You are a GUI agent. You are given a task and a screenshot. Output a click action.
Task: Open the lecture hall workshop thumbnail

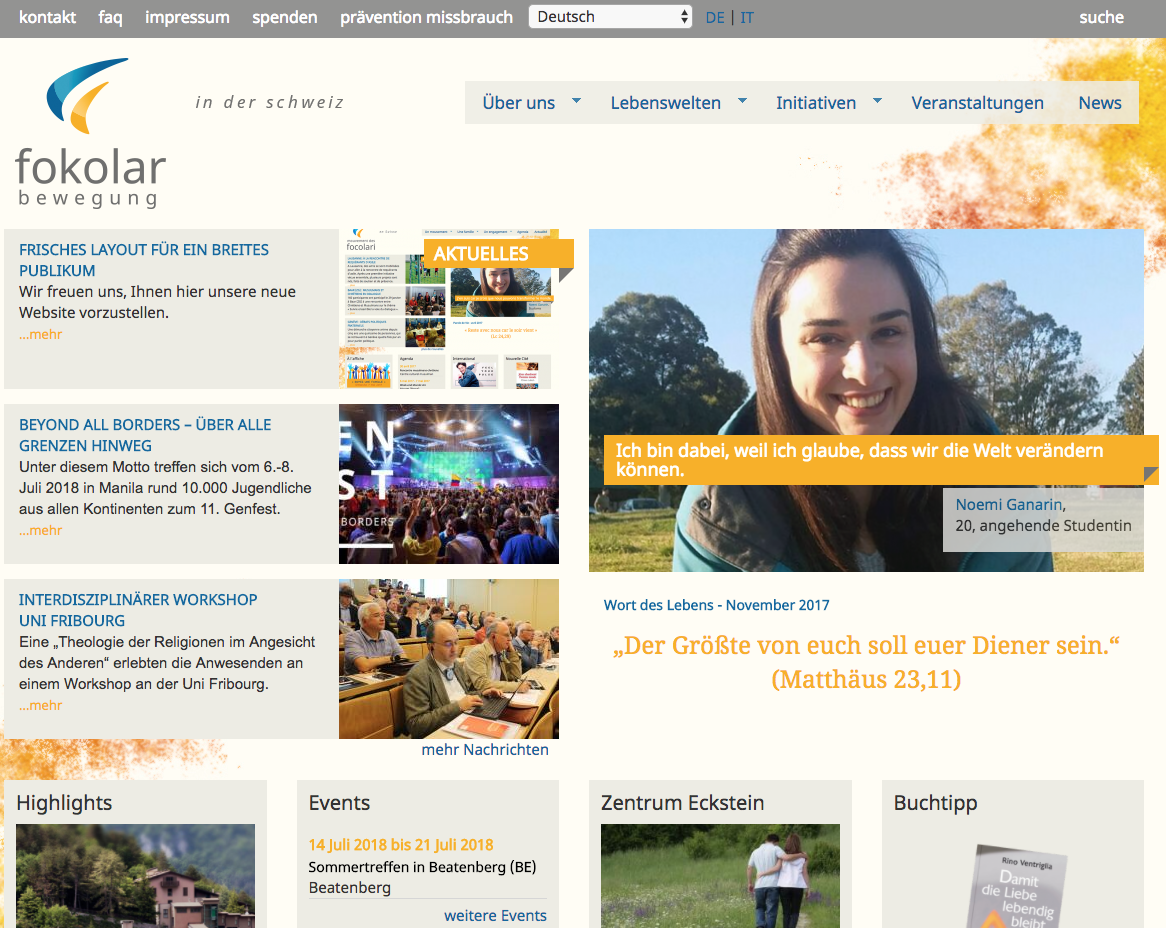449,659
